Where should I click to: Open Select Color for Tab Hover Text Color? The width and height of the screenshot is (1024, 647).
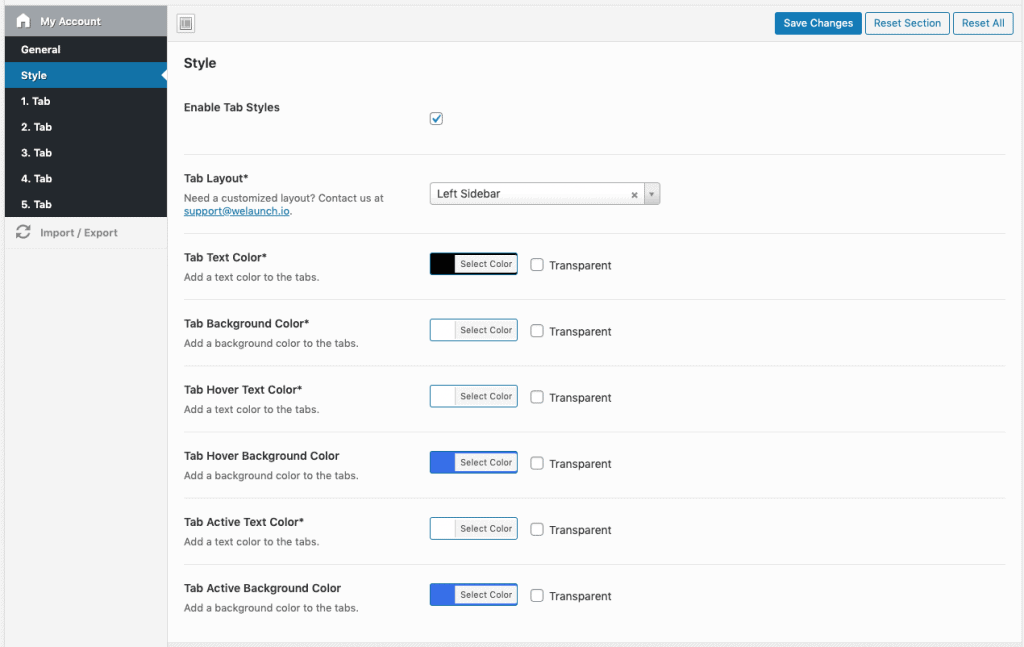[486, 397]
